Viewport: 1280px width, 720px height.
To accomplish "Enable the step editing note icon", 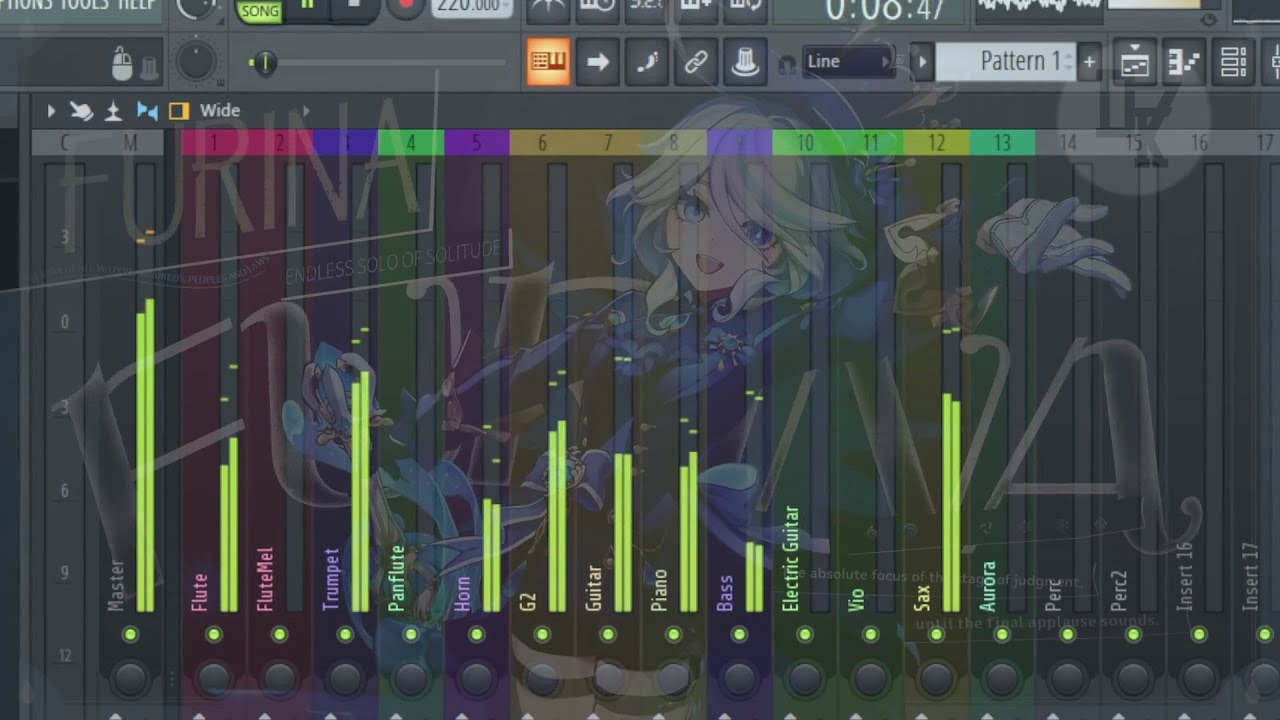I will click(646, 62).
